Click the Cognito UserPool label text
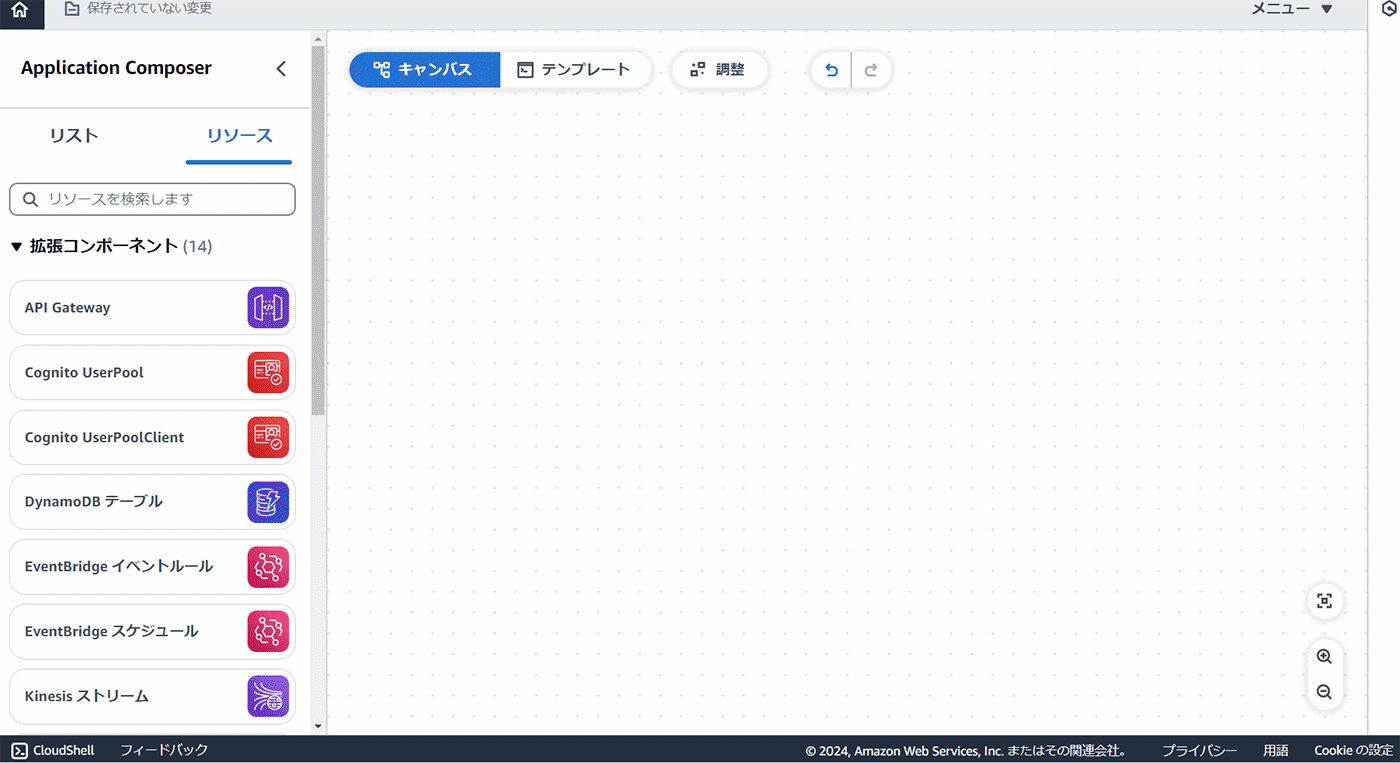This screenshot has height=763, width=1400. (84, 372)
